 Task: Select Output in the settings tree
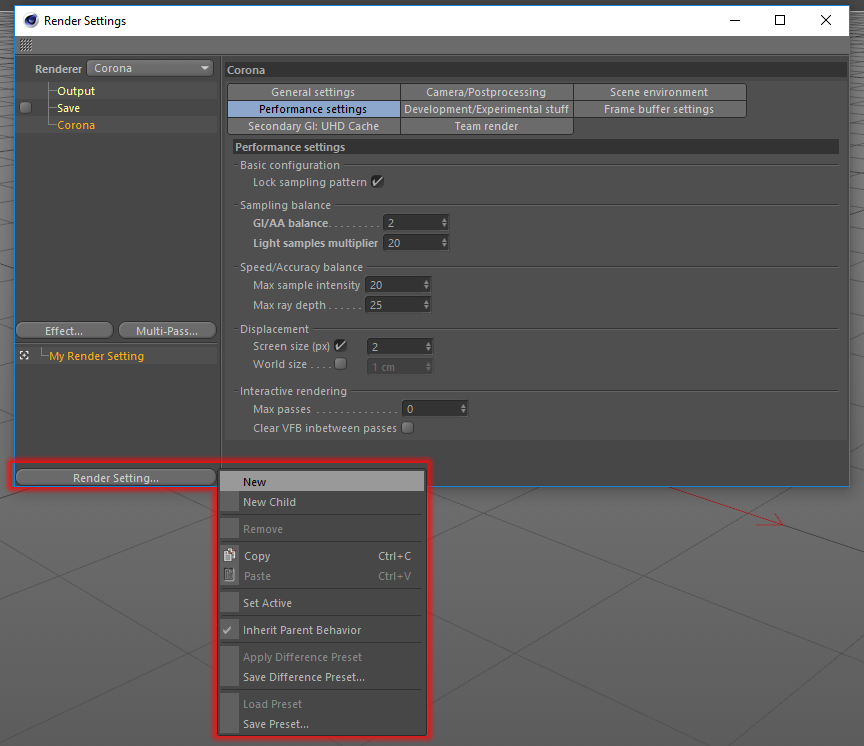click(76, 91)
